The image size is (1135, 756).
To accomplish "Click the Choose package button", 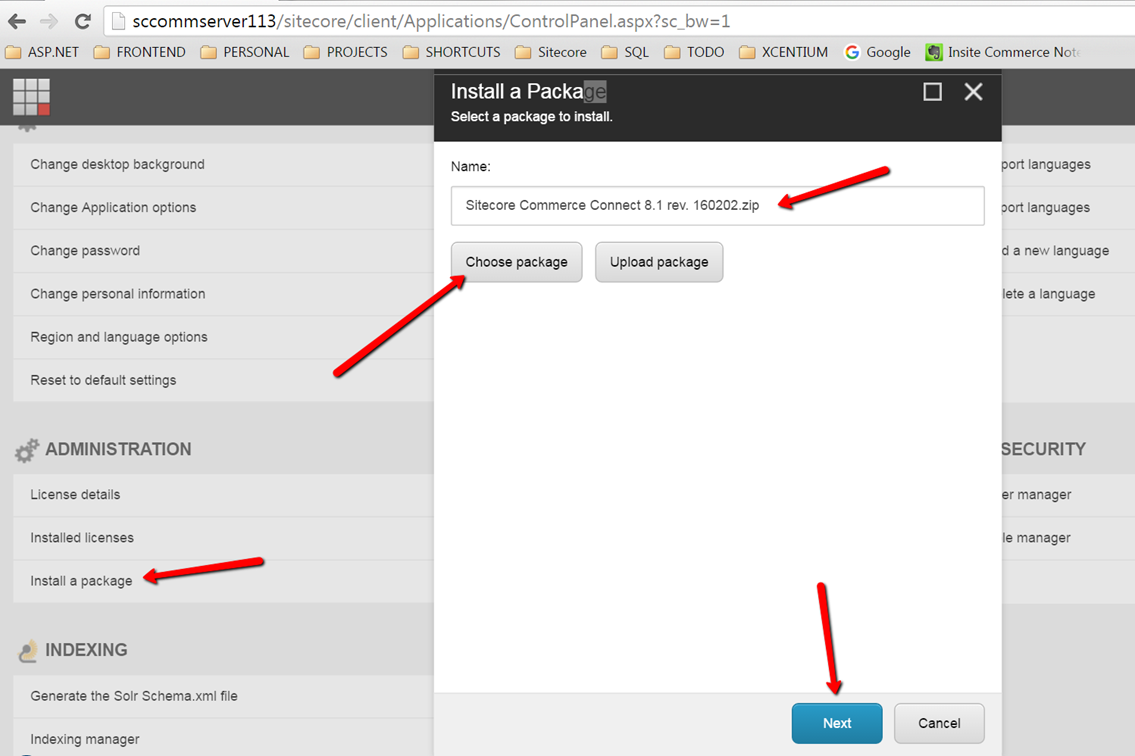I will coord(516,262).
